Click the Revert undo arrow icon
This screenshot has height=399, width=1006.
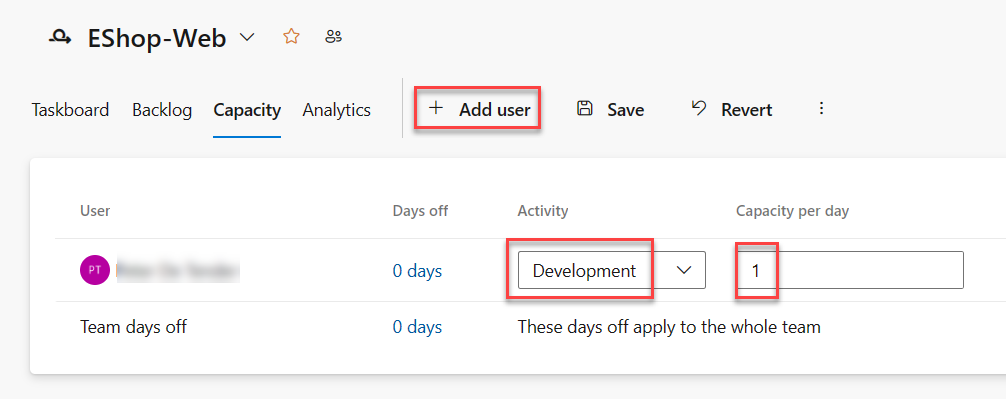coord(699,108)
